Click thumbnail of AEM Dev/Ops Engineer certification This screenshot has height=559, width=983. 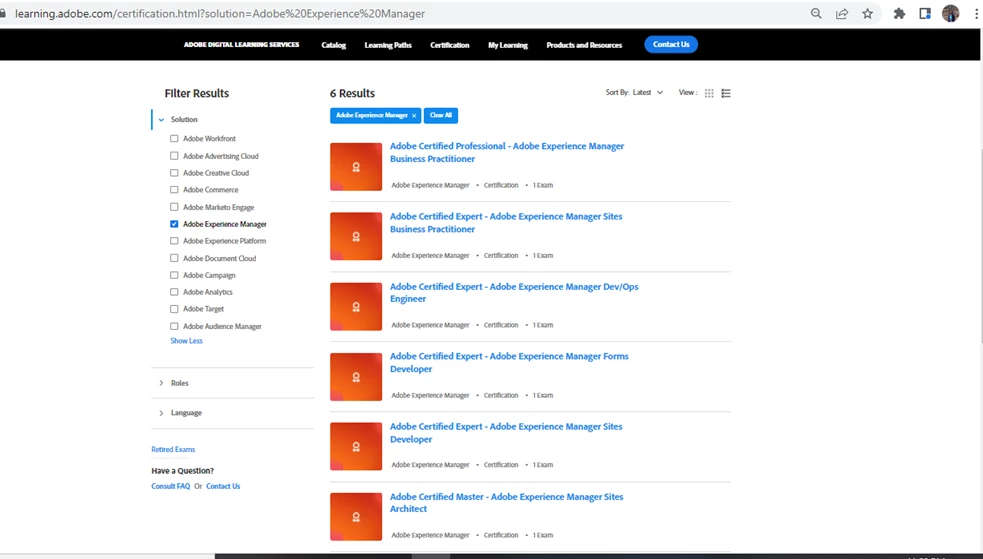pos(356,306)
